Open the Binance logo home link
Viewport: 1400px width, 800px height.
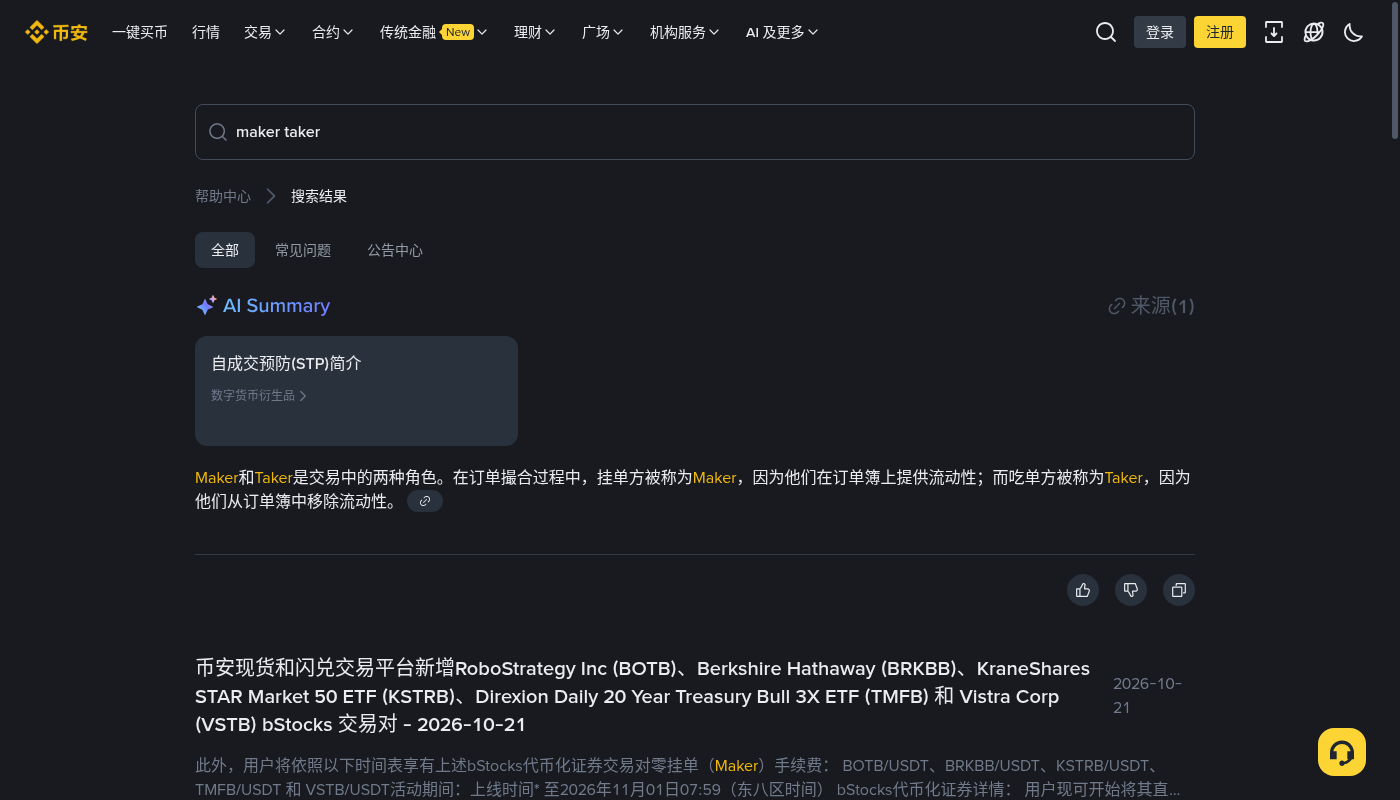coord(56,32)
